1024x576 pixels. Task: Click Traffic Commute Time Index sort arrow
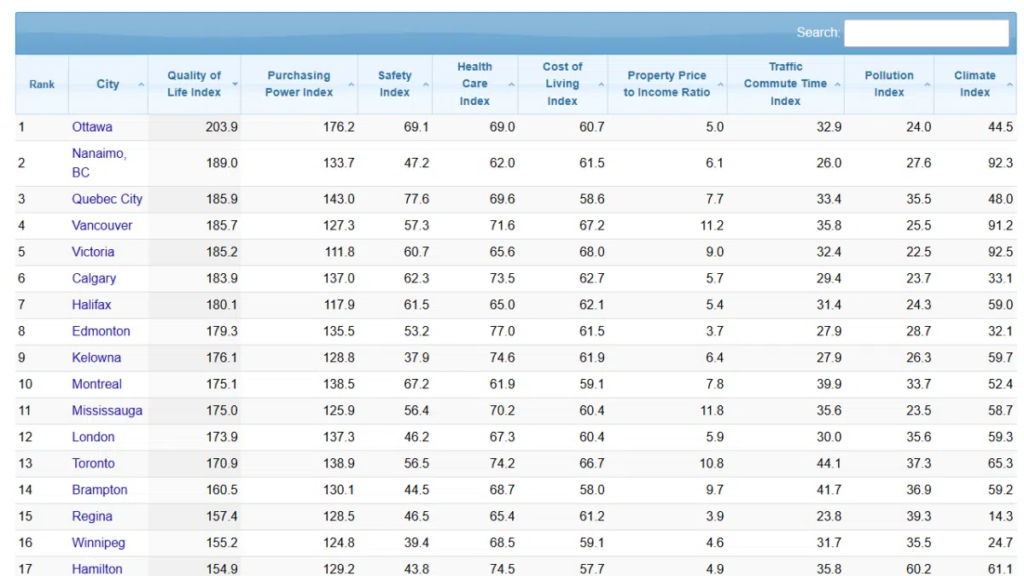click(837, 85)
